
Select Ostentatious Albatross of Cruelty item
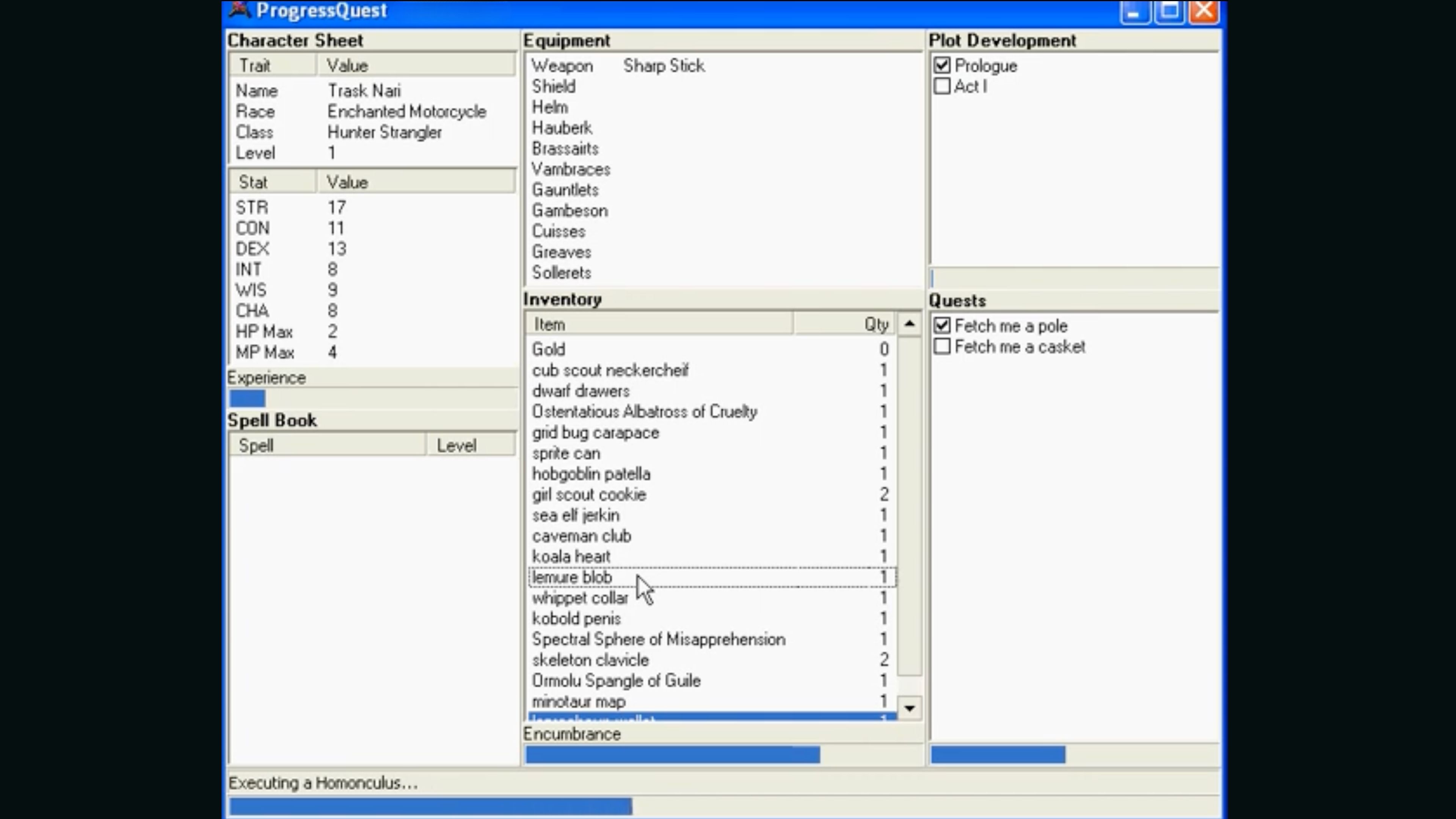coord(712,411)
